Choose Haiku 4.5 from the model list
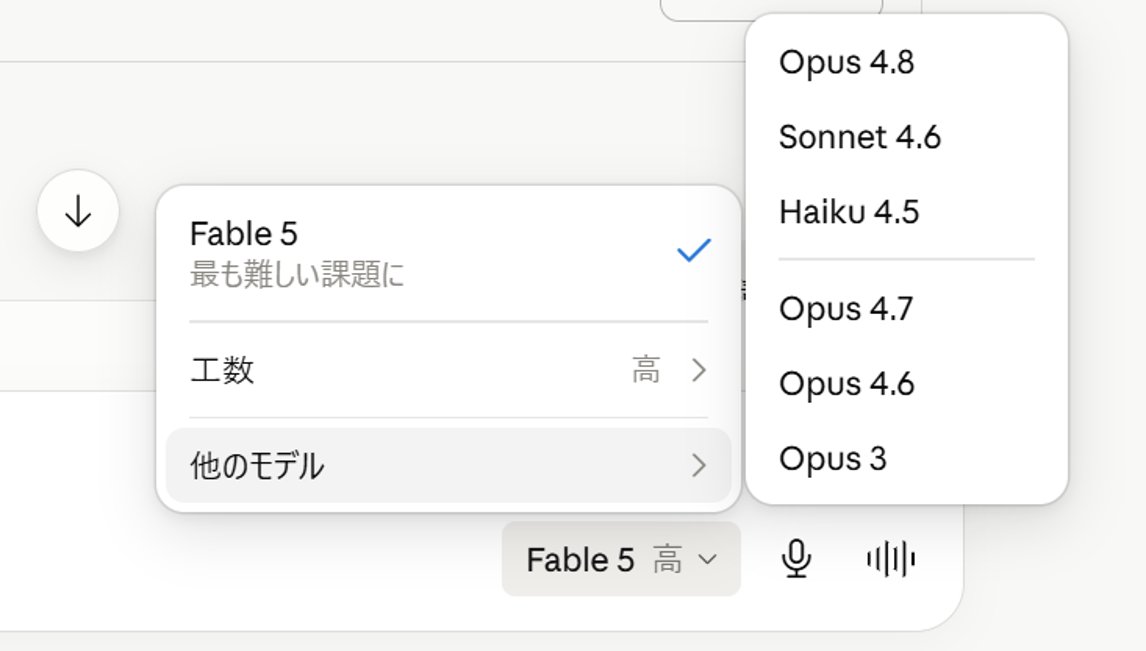This screenshot has height=651, width=1146. coord(906,212)
